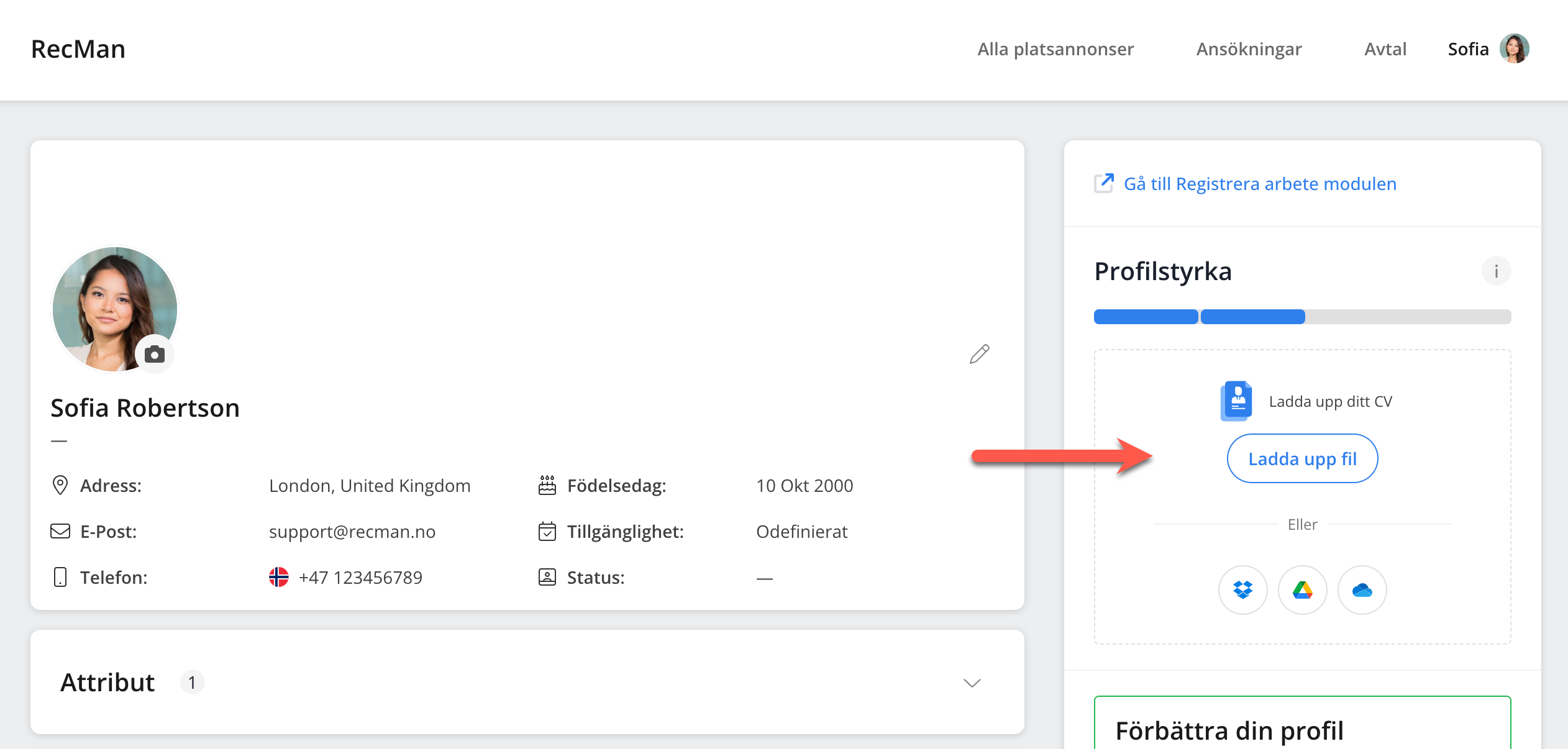The image size is (1568, 749).
Task: Click the pencil edit profile icon
Action: [980, 354]
